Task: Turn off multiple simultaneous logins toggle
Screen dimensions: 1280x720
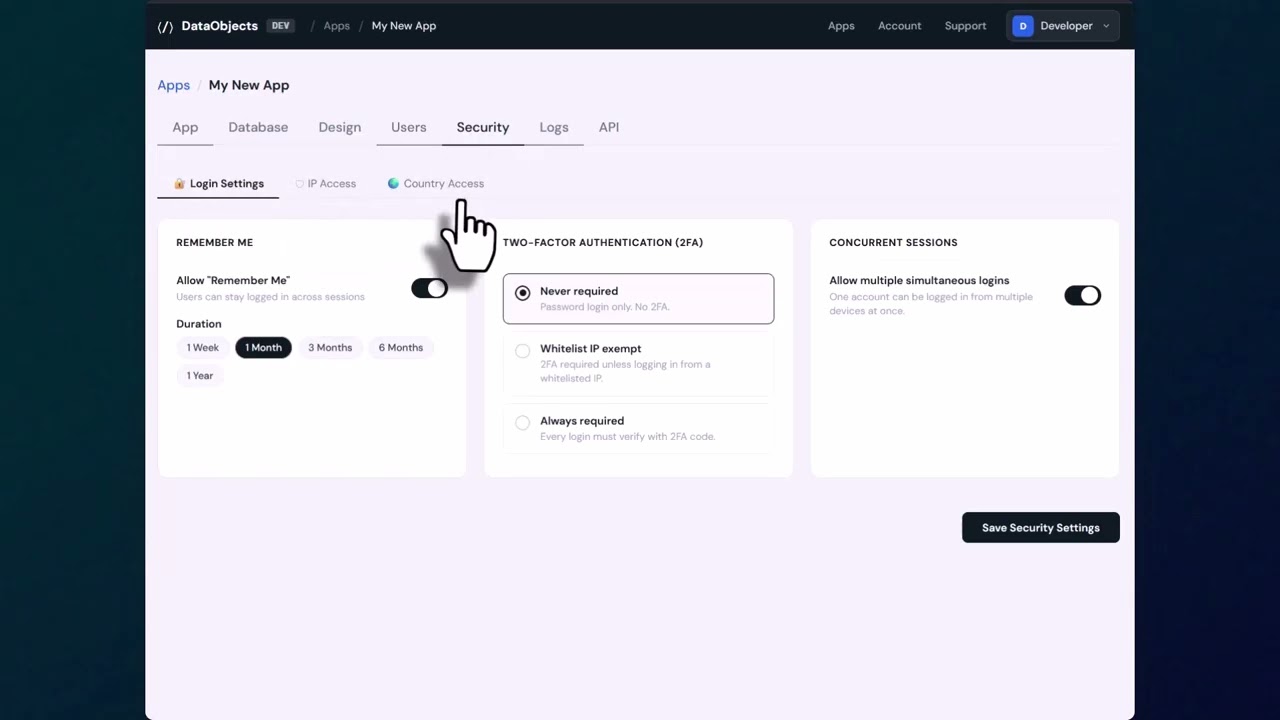Action: [x=1083, y=295]
